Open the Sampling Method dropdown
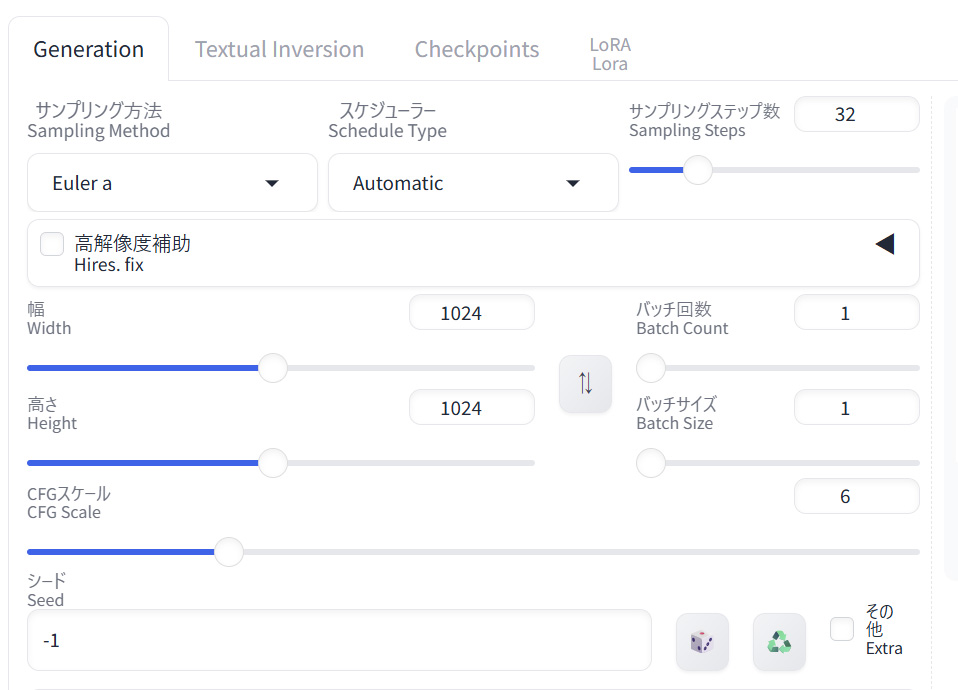 [172, 183]
